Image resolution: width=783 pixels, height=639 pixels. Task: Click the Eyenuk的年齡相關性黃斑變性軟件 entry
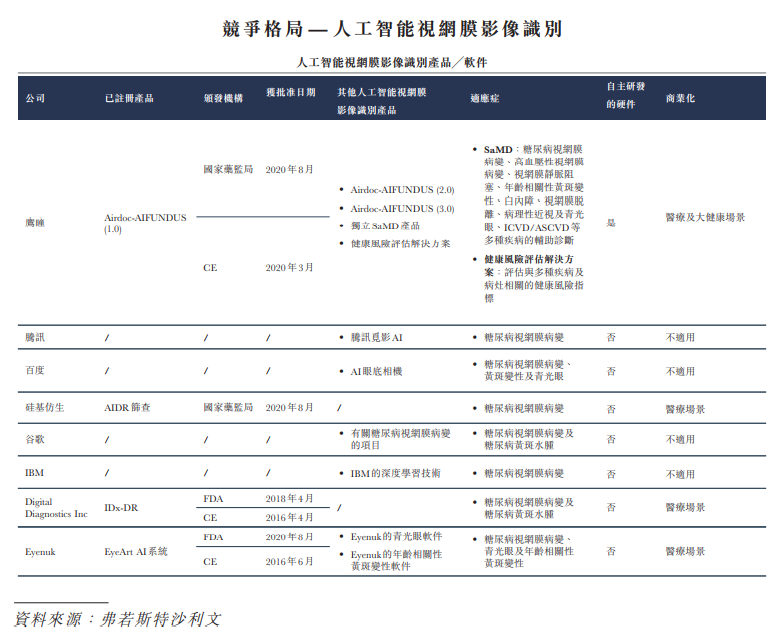coord(396,560)
